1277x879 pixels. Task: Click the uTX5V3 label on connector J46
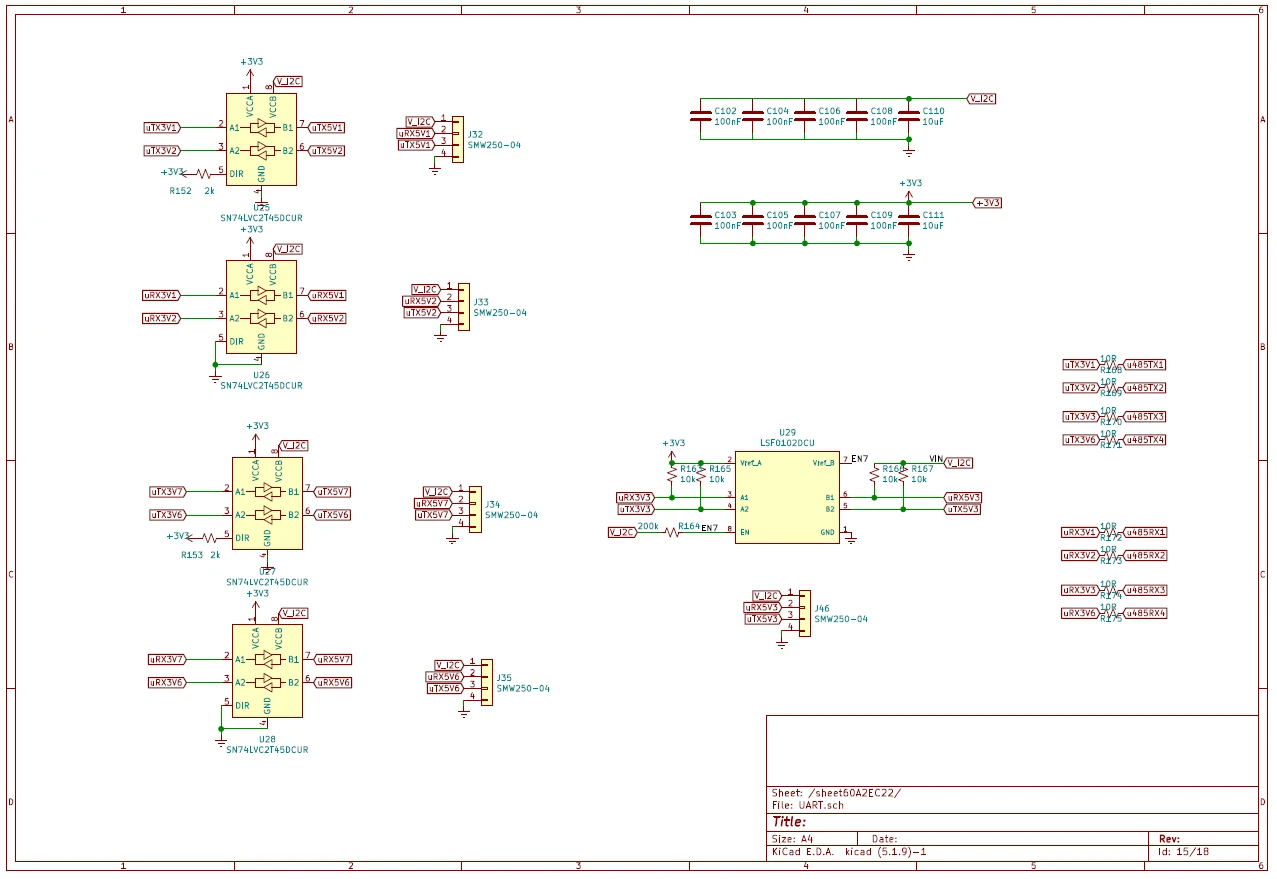point(762,619)
